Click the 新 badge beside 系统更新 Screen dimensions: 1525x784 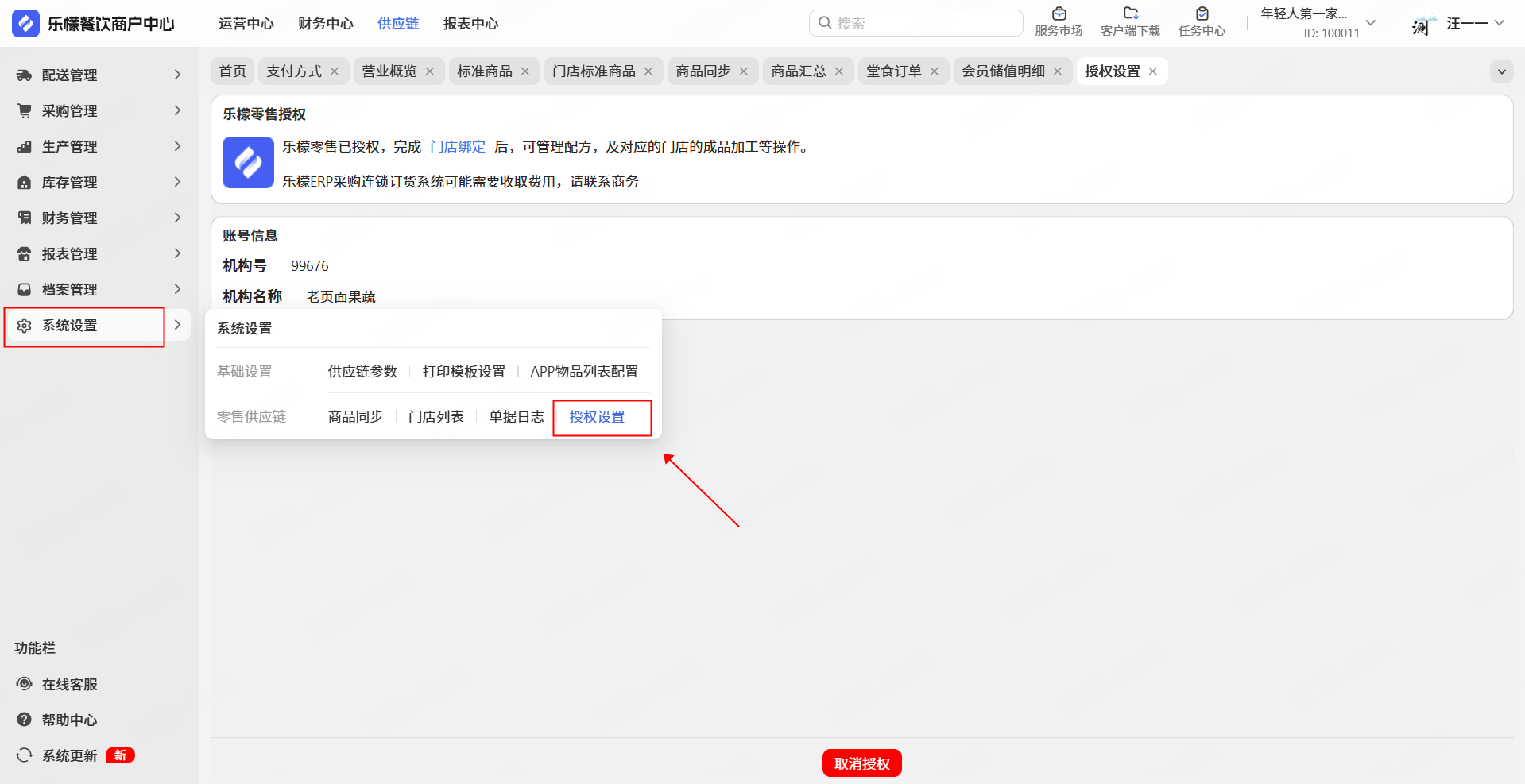120,755
